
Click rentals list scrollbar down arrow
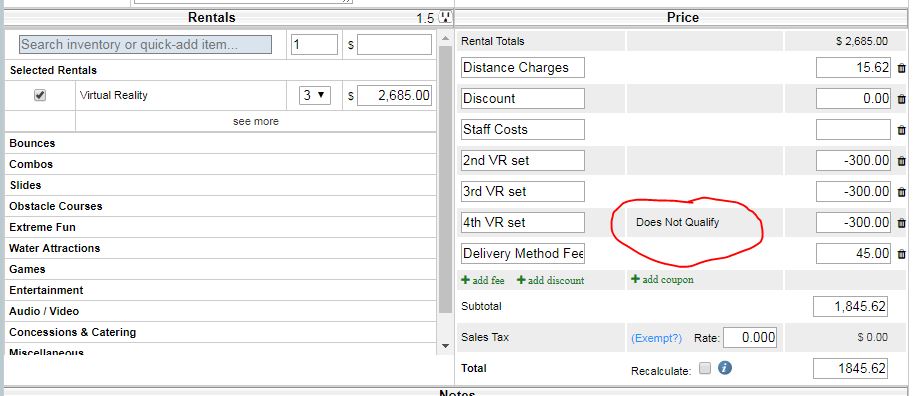445,346
